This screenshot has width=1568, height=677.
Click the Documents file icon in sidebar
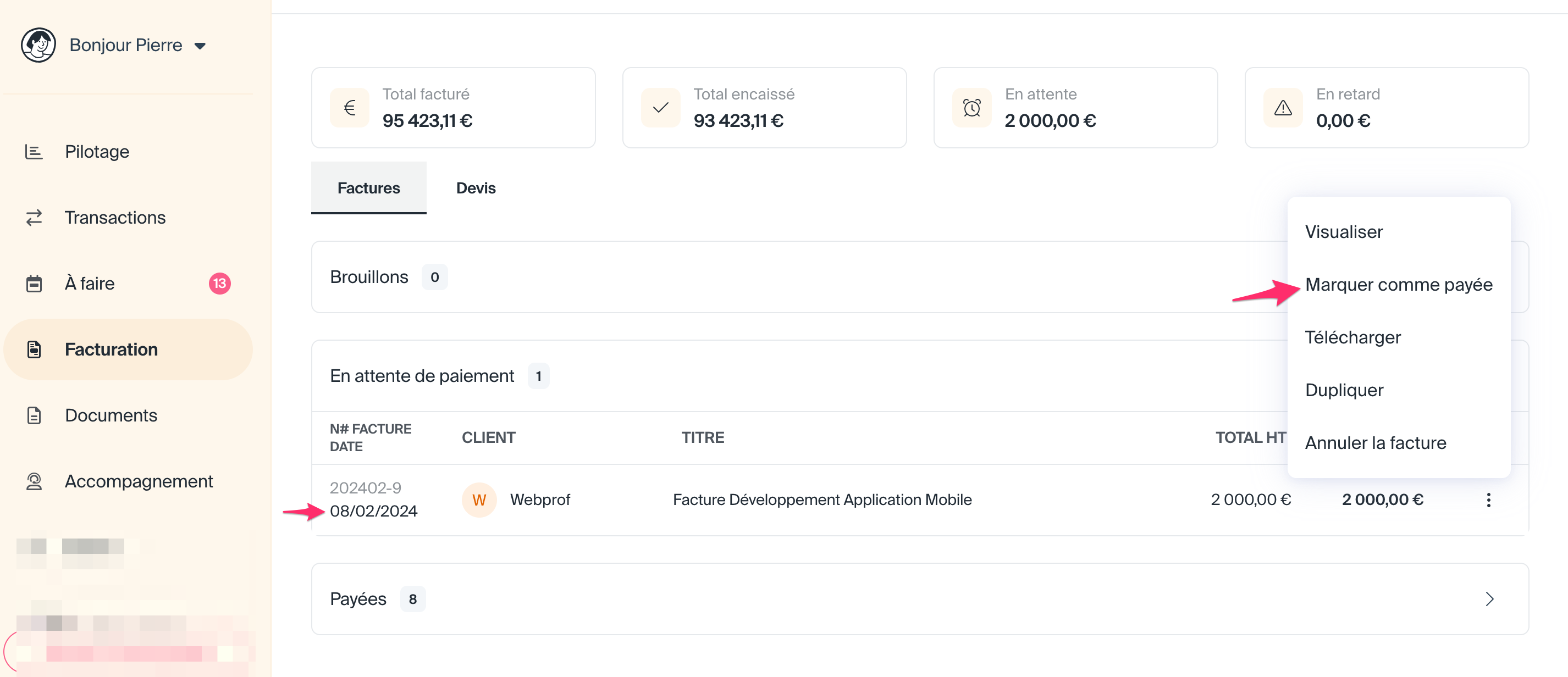[x=34, y=415]
